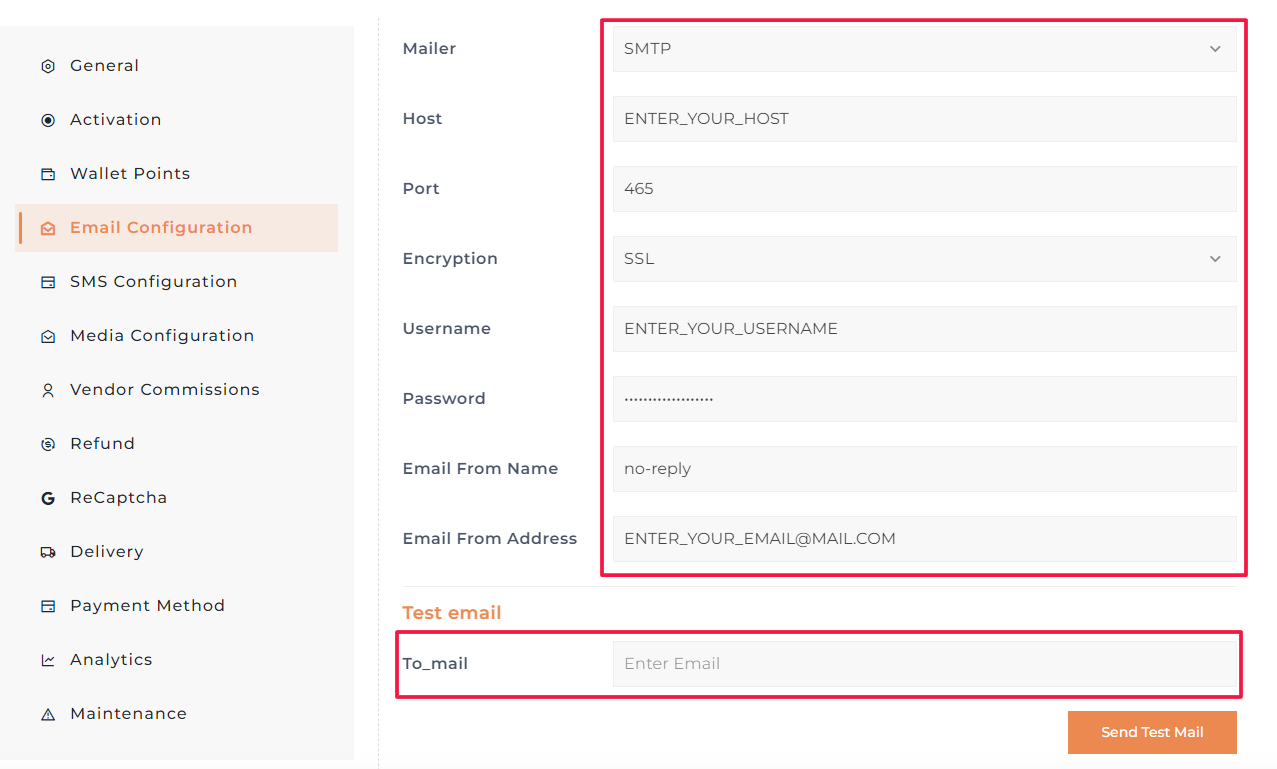Switch to the Media Configuration tab
The width and height of the screenshot is (1277, 769).
(x=162, y=336)
